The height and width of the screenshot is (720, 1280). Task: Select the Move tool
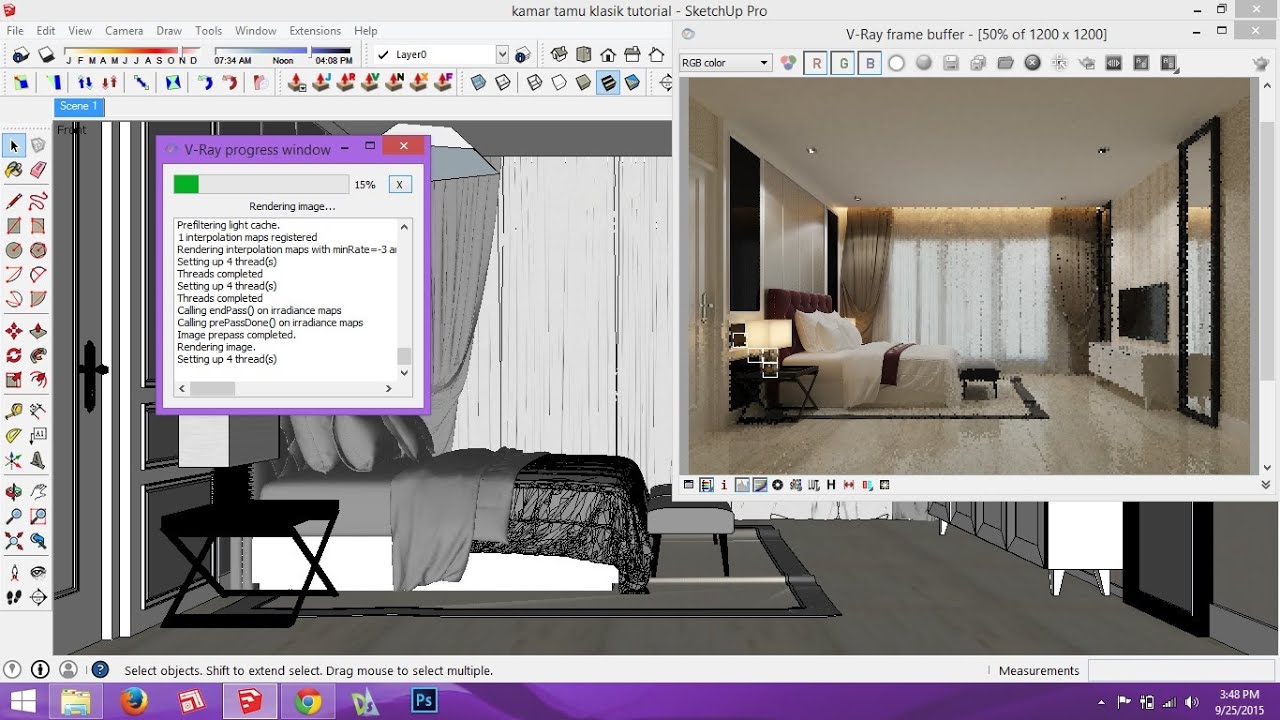click(14, 331)
